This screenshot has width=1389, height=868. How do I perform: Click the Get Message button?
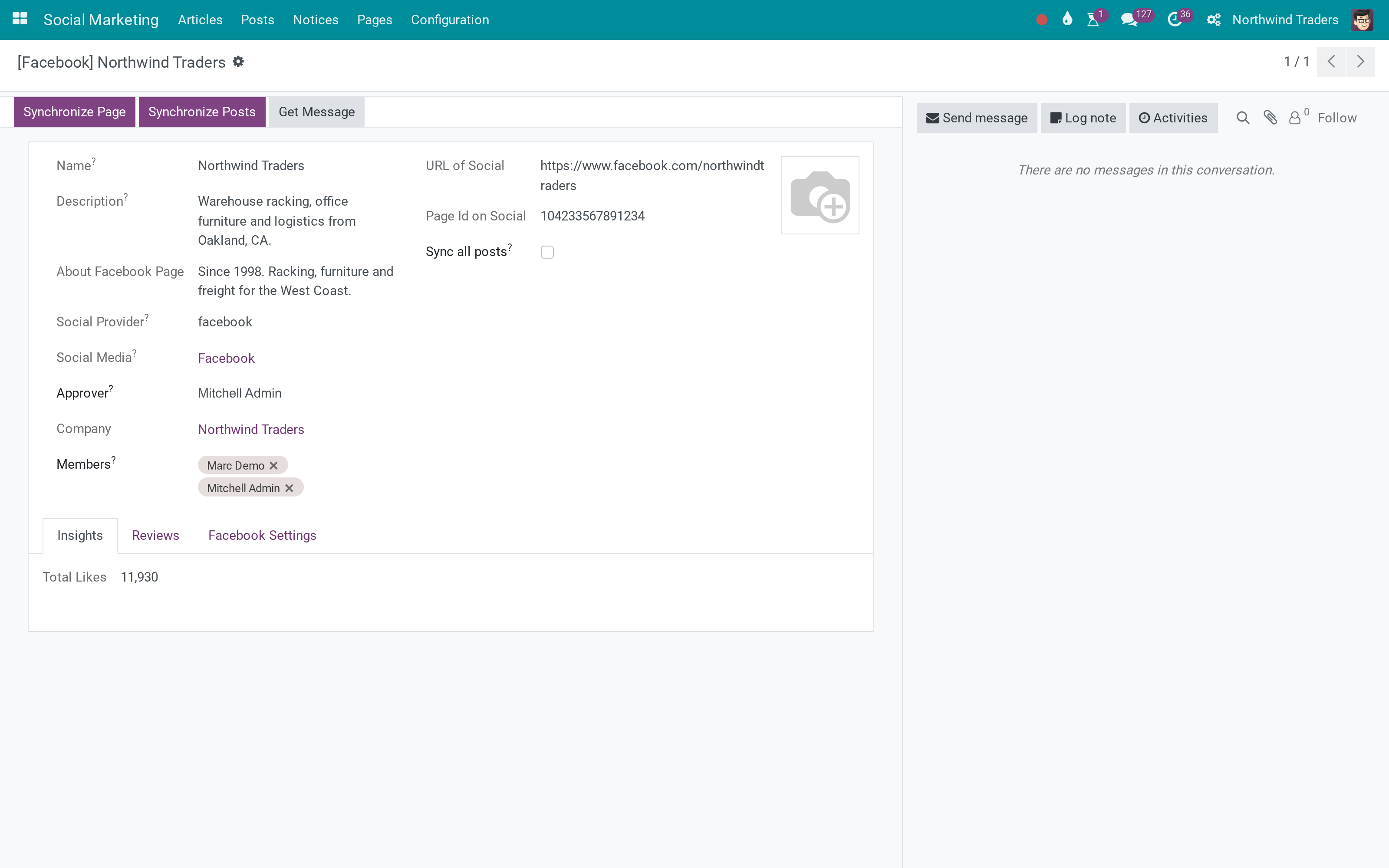(317, 112)
